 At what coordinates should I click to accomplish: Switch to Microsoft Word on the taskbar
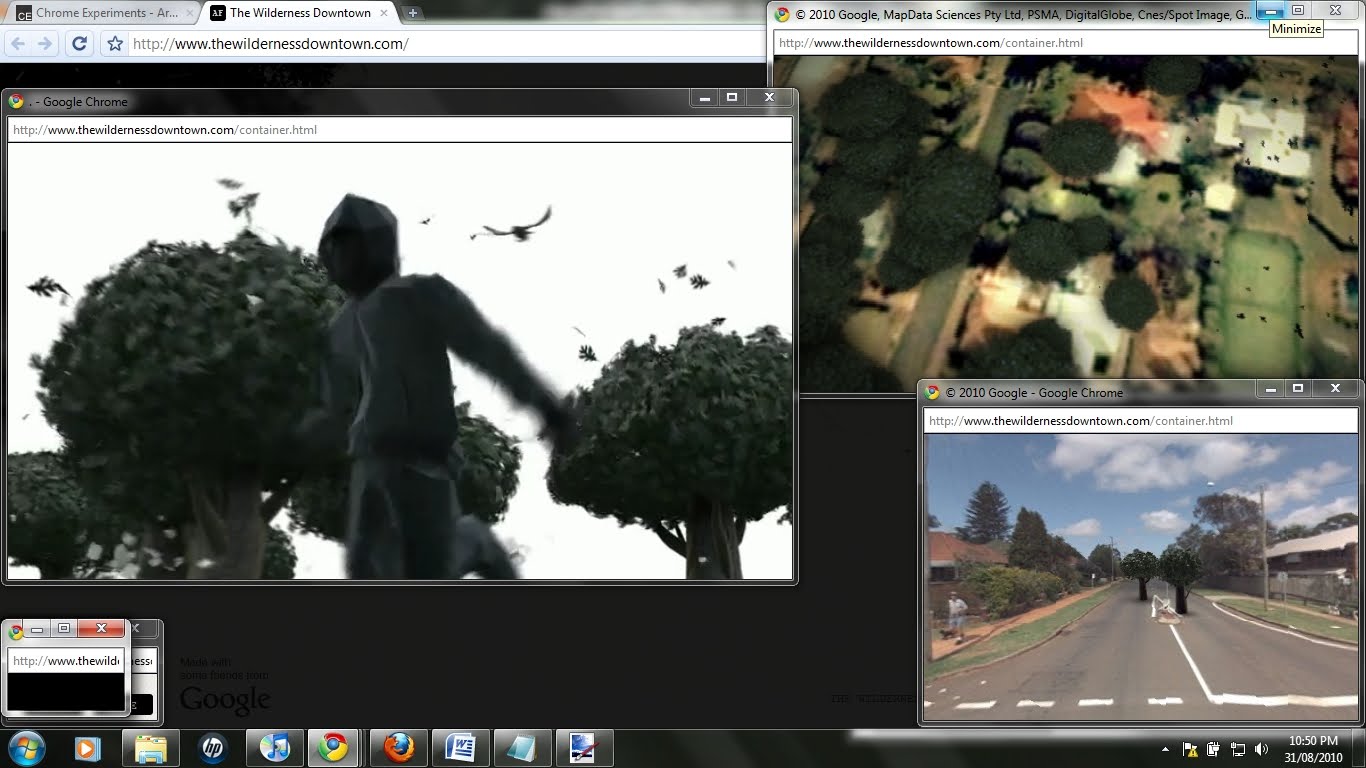point(461,748)
